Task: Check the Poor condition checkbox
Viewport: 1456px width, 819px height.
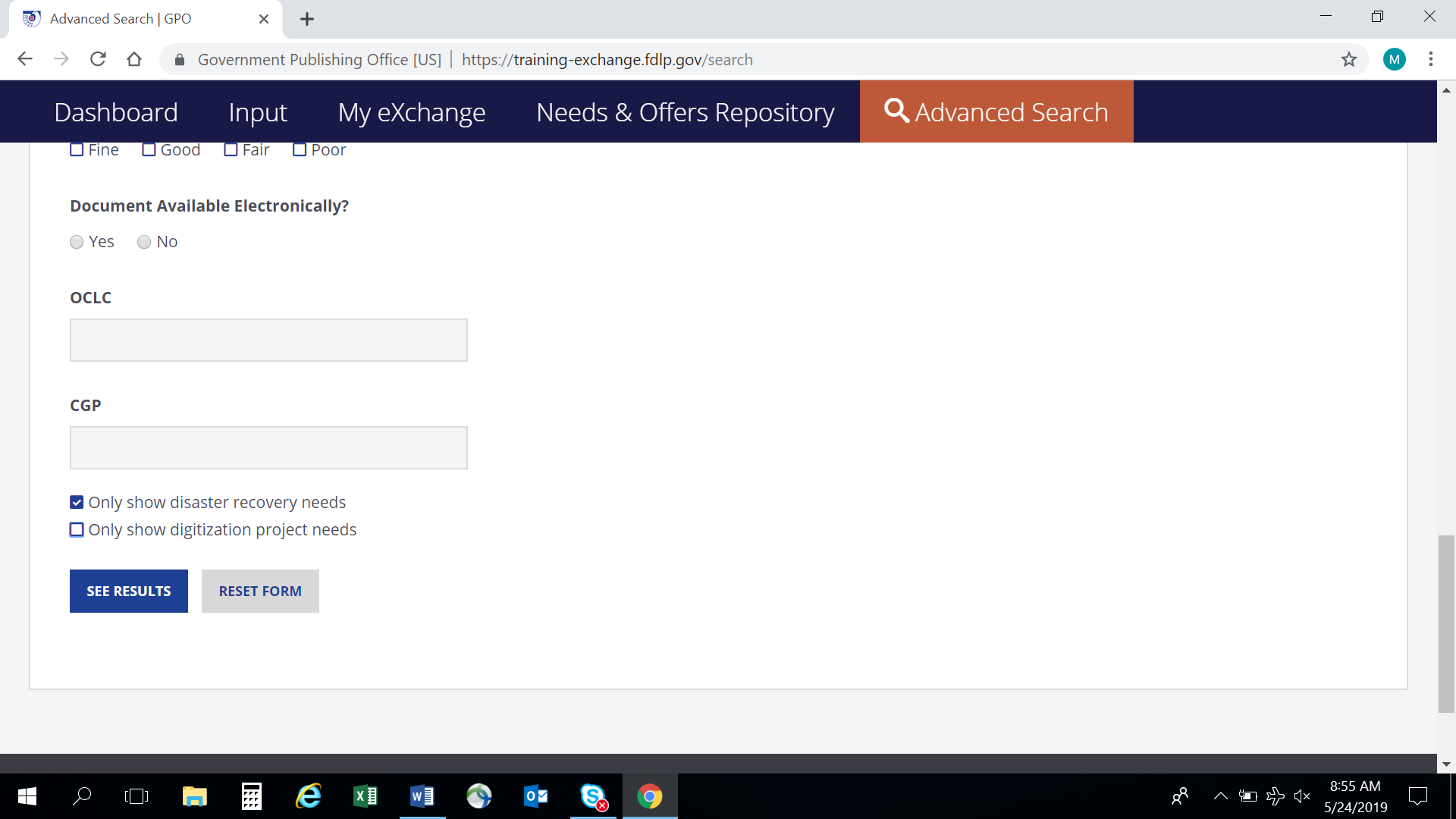Action: 300,150
